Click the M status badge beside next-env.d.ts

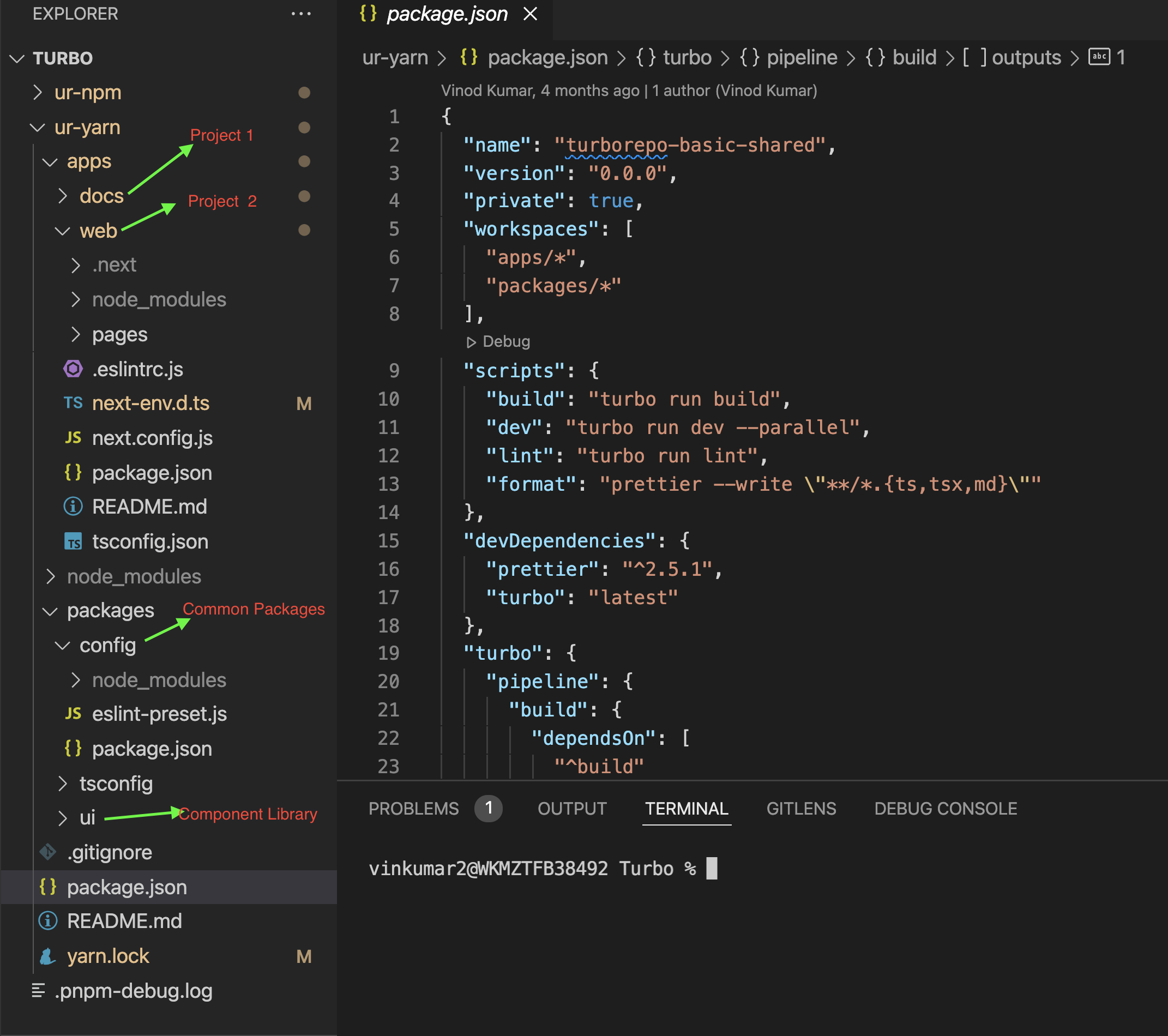[304, 404]
